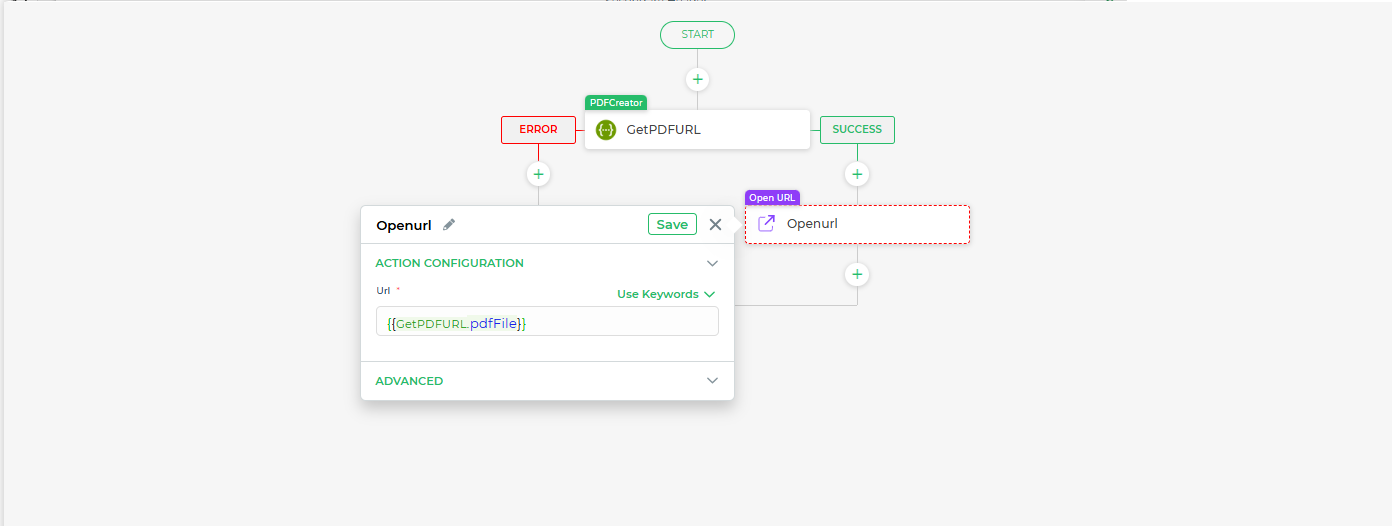Screen dimensions: 1392x526
Task: Select the Openurl action node
Action: coord(857,224)
